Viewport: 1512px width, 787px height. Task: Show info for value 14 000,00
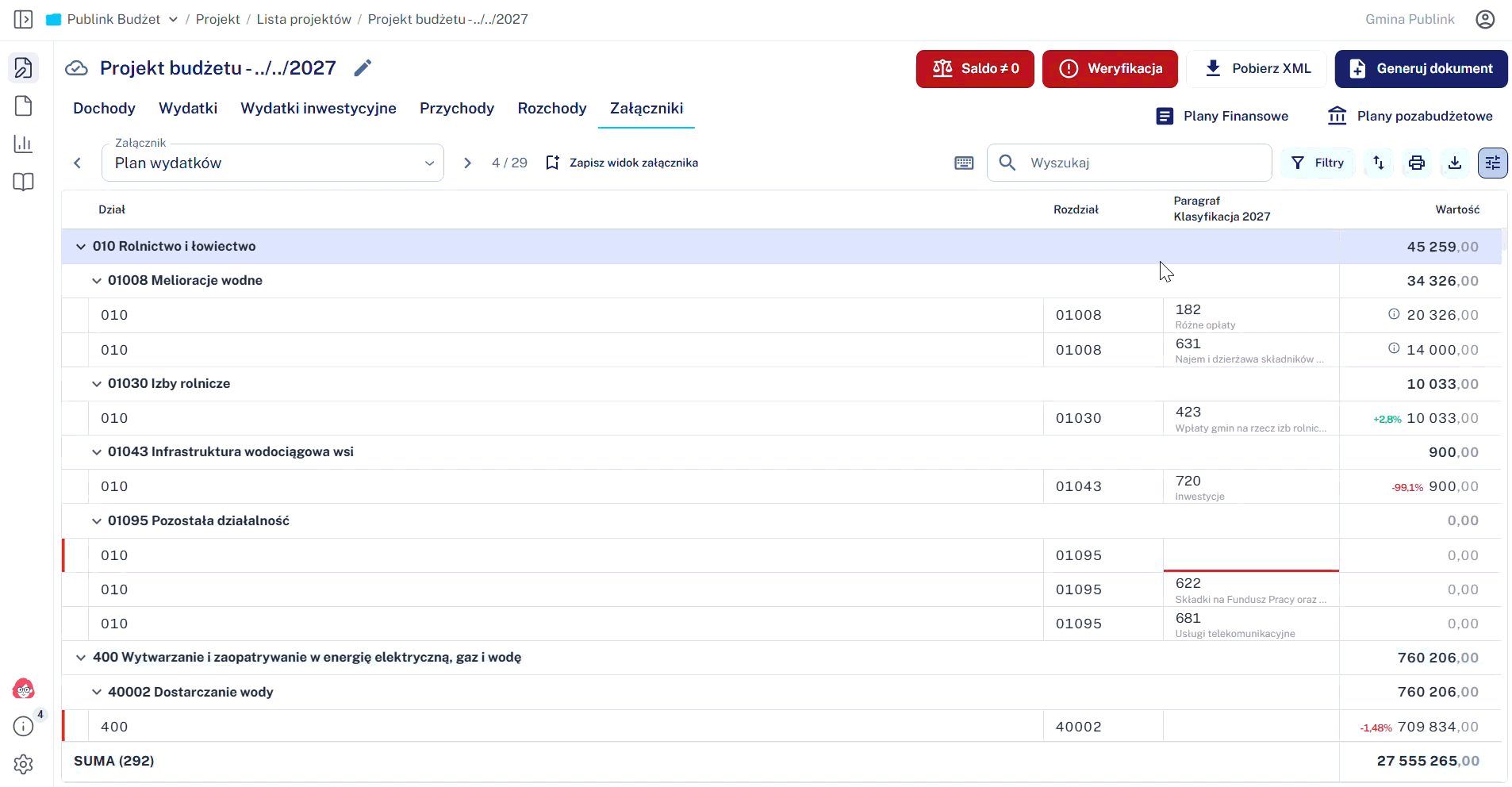click(x=1394, y=348)
